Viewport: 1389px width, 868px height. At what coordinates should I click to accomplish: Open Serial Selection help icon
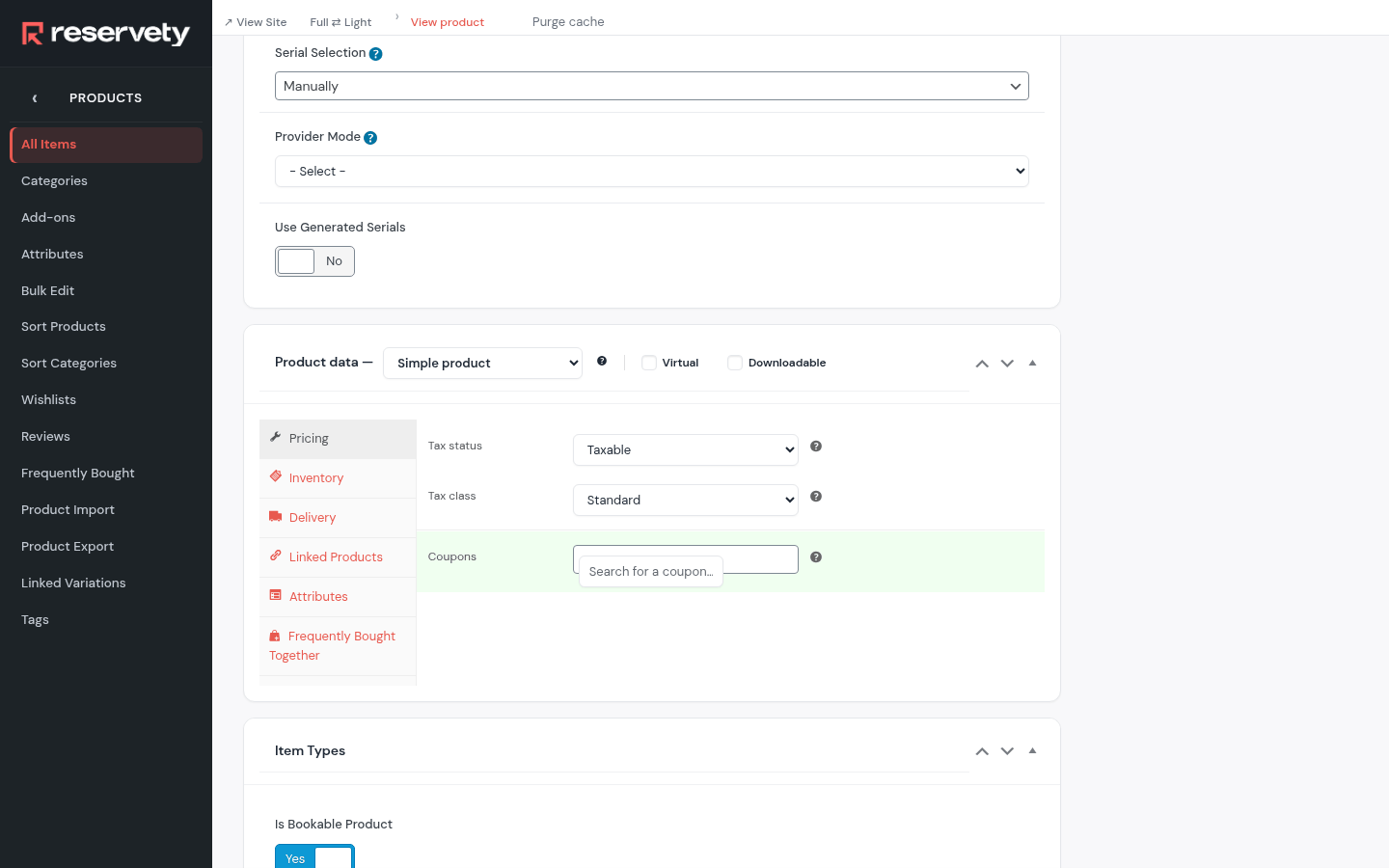(376, 54)
